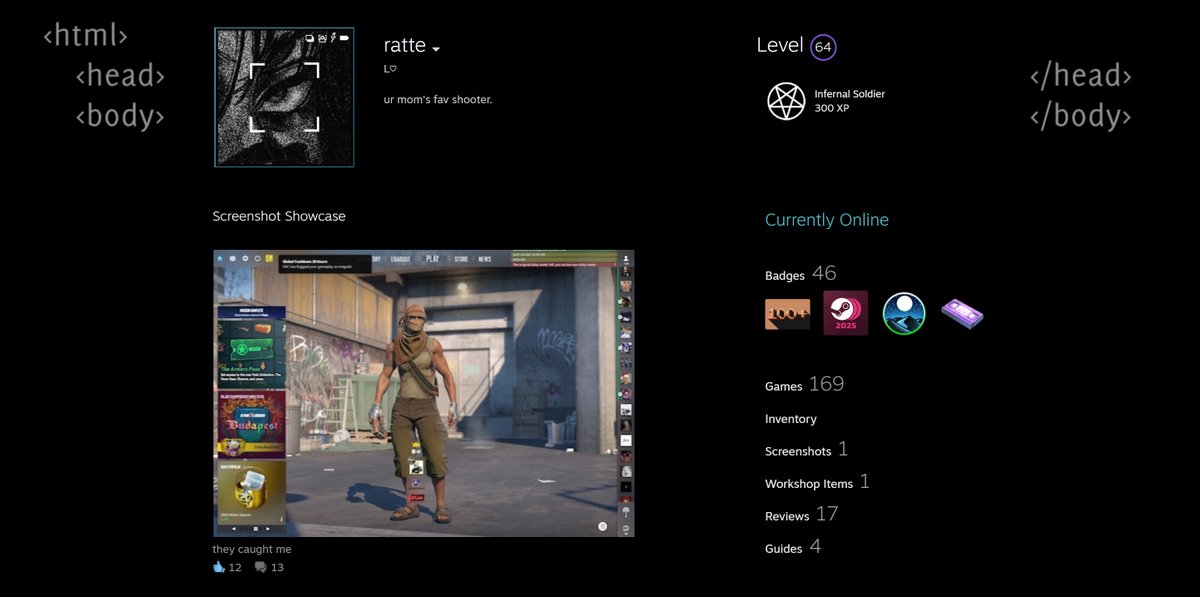Screen dimensions: 1200x597
Task: Click the thumbs-up rating icon
Action: [x=219, y=567]
